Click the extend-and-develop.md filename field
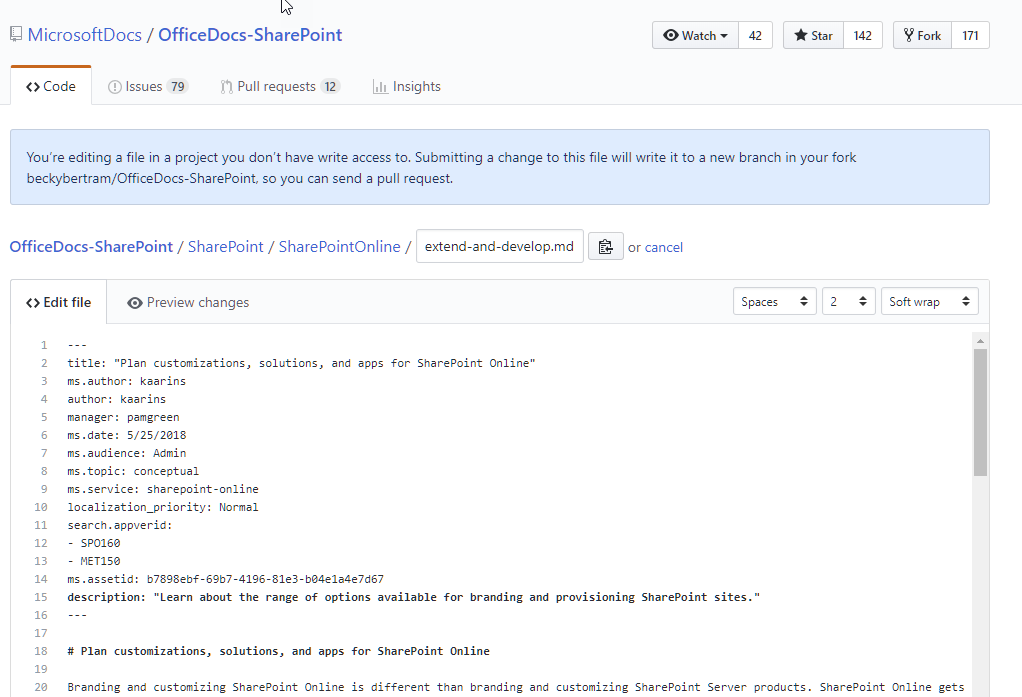1022x697 pixels. point(499,247)
